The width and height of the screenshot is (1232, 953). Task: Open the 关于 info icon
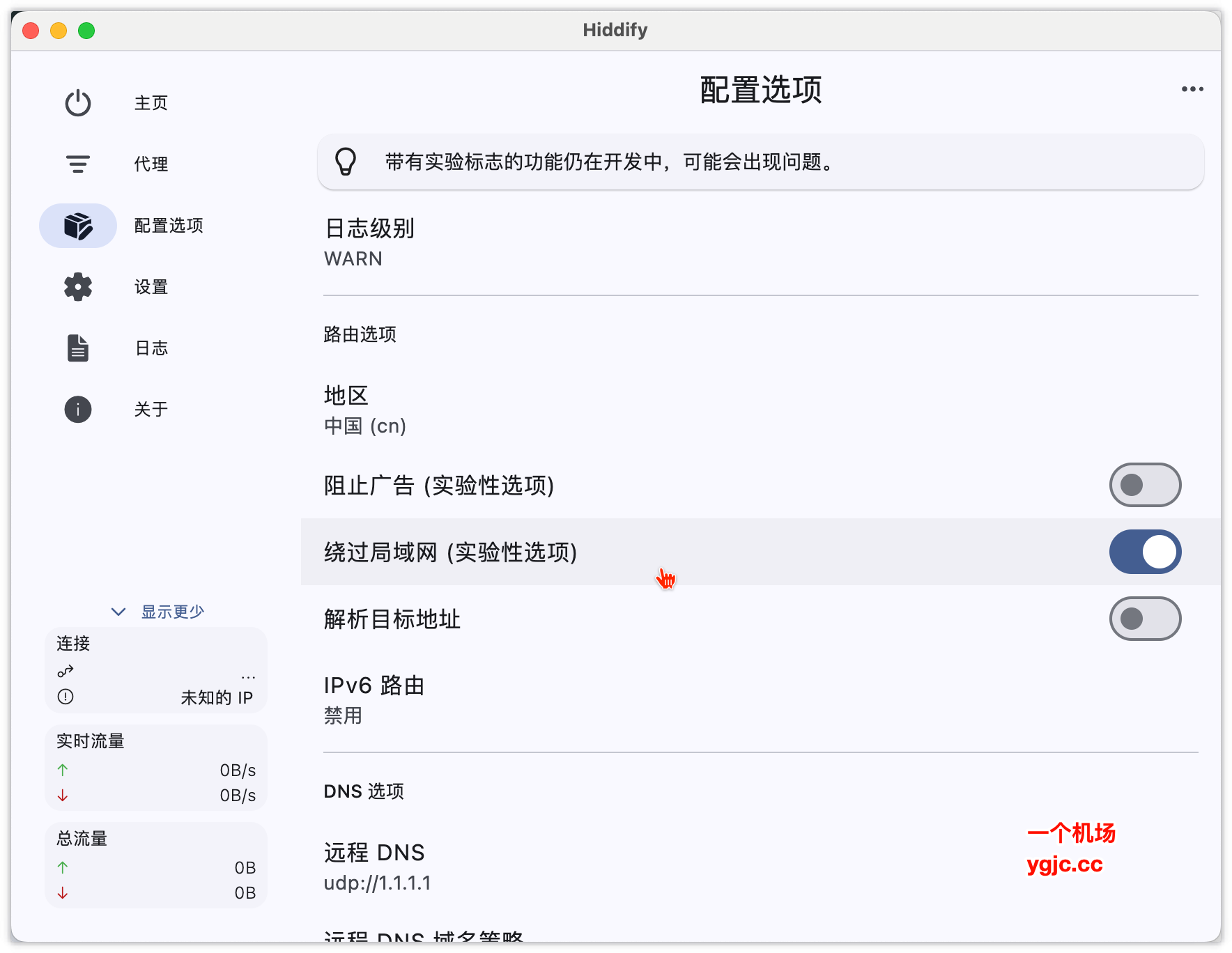click(x=77, y=409)
